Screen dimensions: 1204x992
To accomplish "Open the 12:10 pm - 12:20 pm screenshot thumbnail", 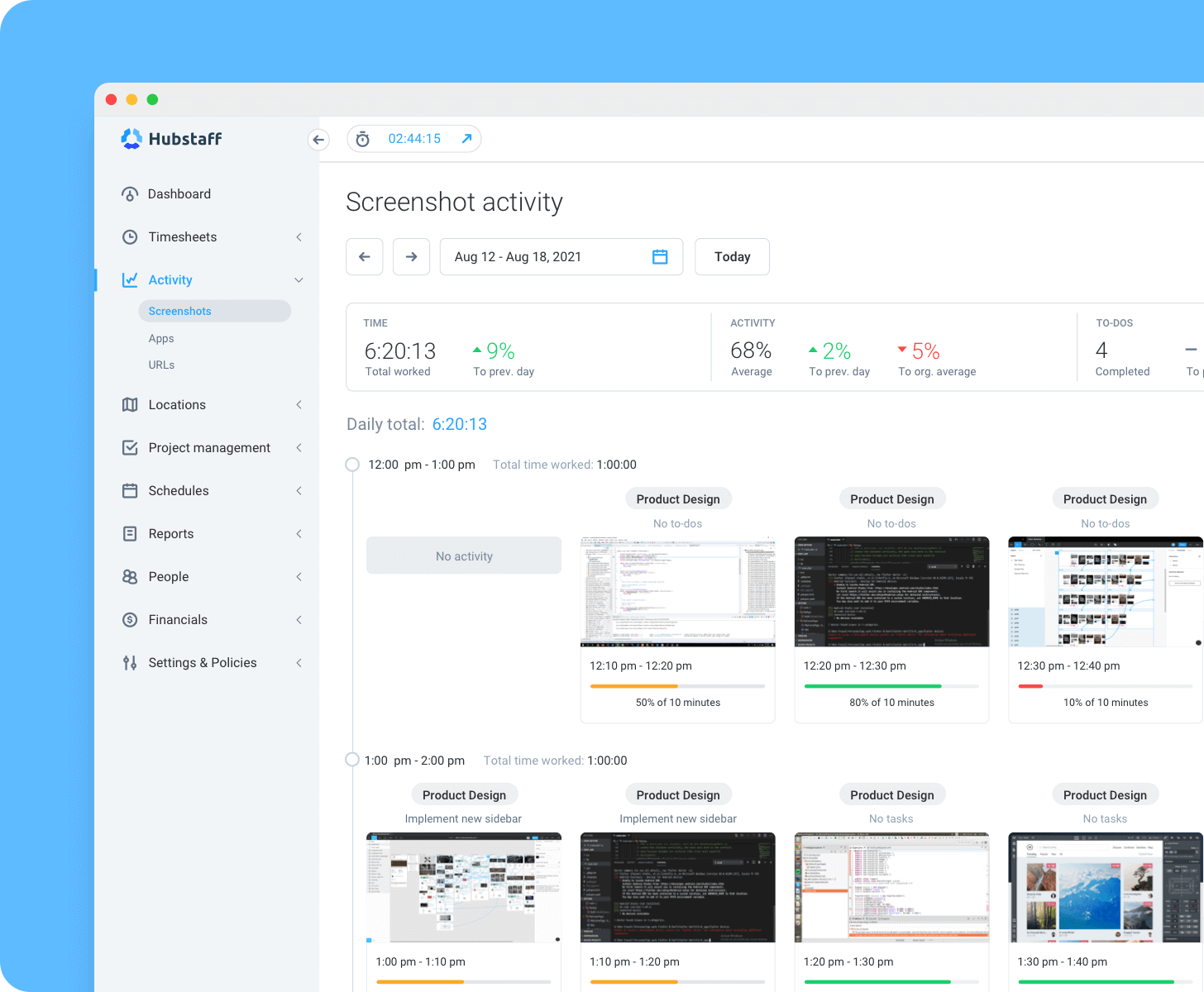I will coord(678,592).
